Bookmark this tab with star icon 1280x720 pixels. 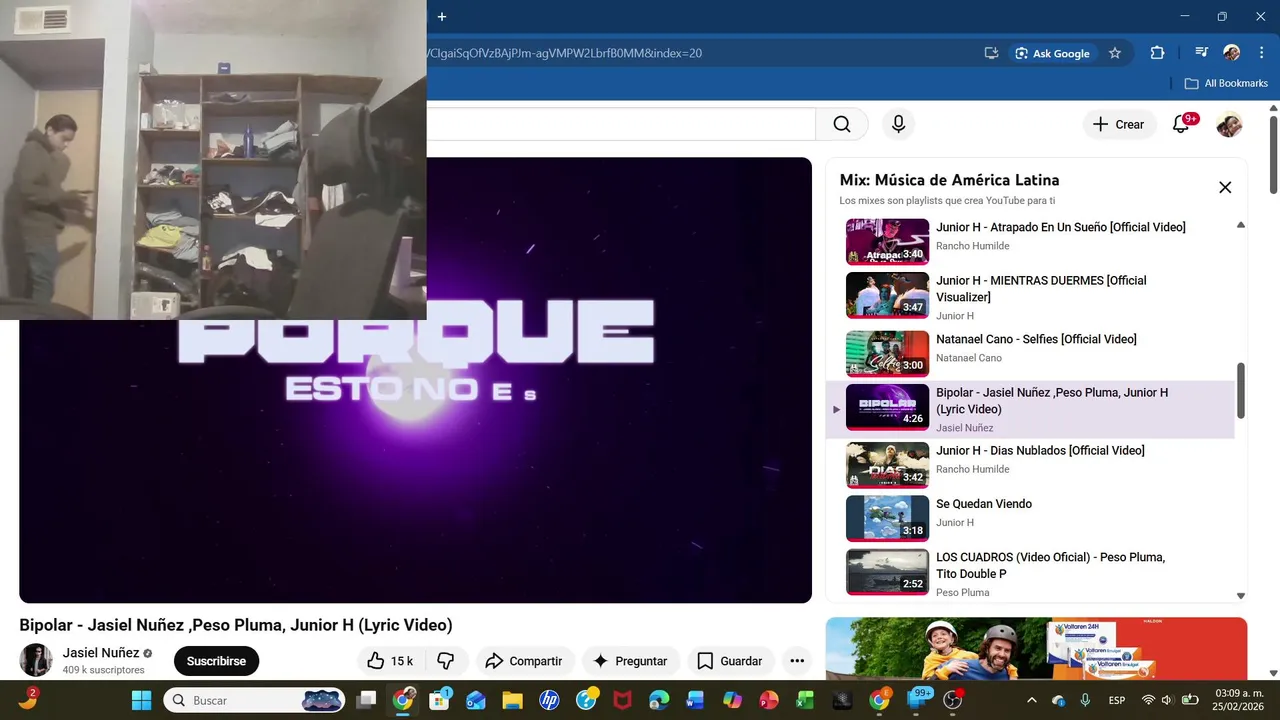tap(1115, 53)
